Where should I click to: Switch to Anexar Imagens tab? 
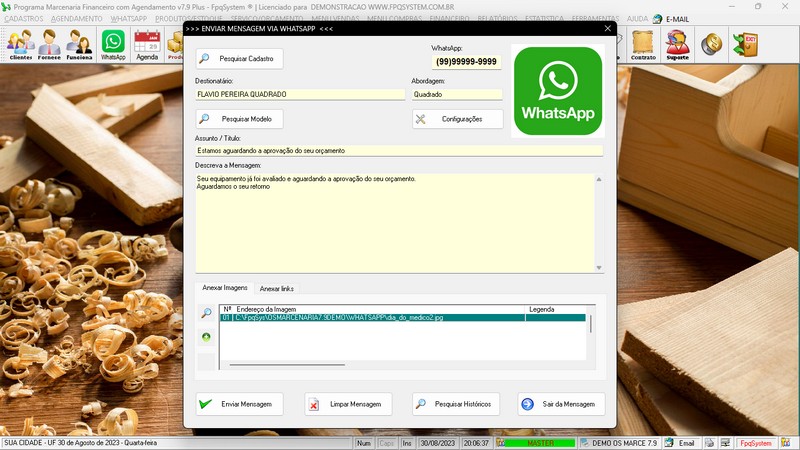(x=224, y=288)
